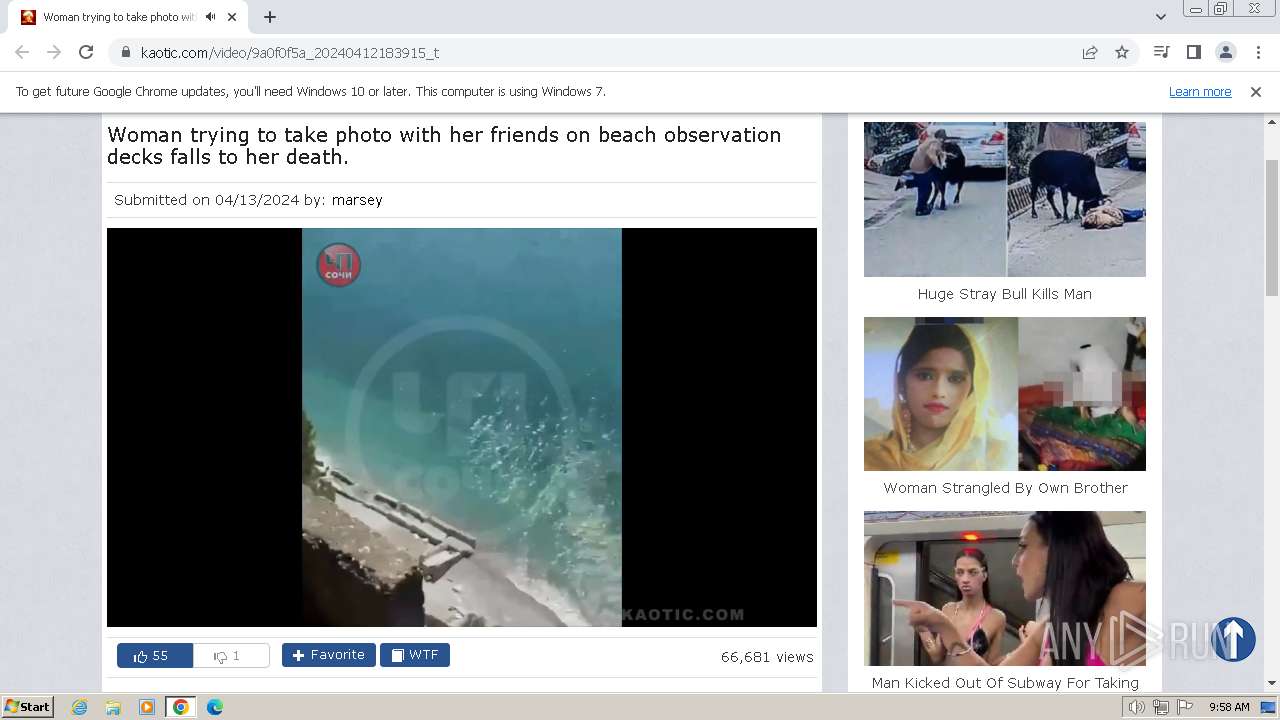Open media control icon in toolbar
The width and height of the screenshot is (1280, 720).
1161,52
